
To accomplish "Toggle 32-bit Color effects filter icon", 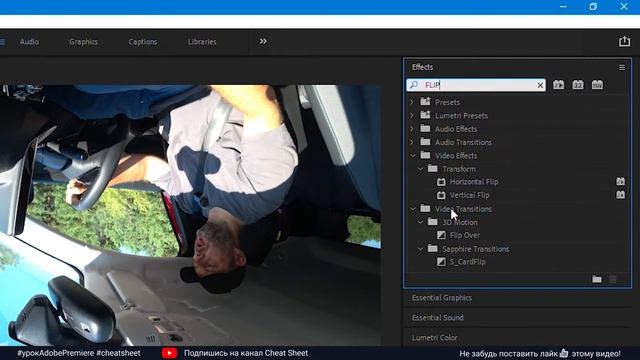I will point(578,85).
